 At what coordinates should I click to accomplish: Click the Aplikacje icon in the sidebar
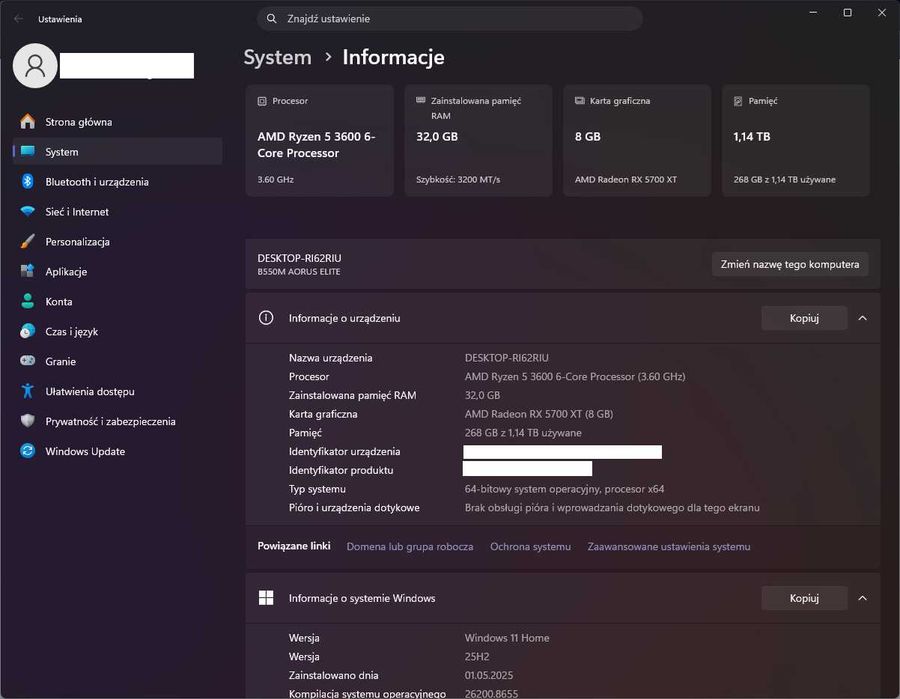pyautogui.click(x=28, y=271)
